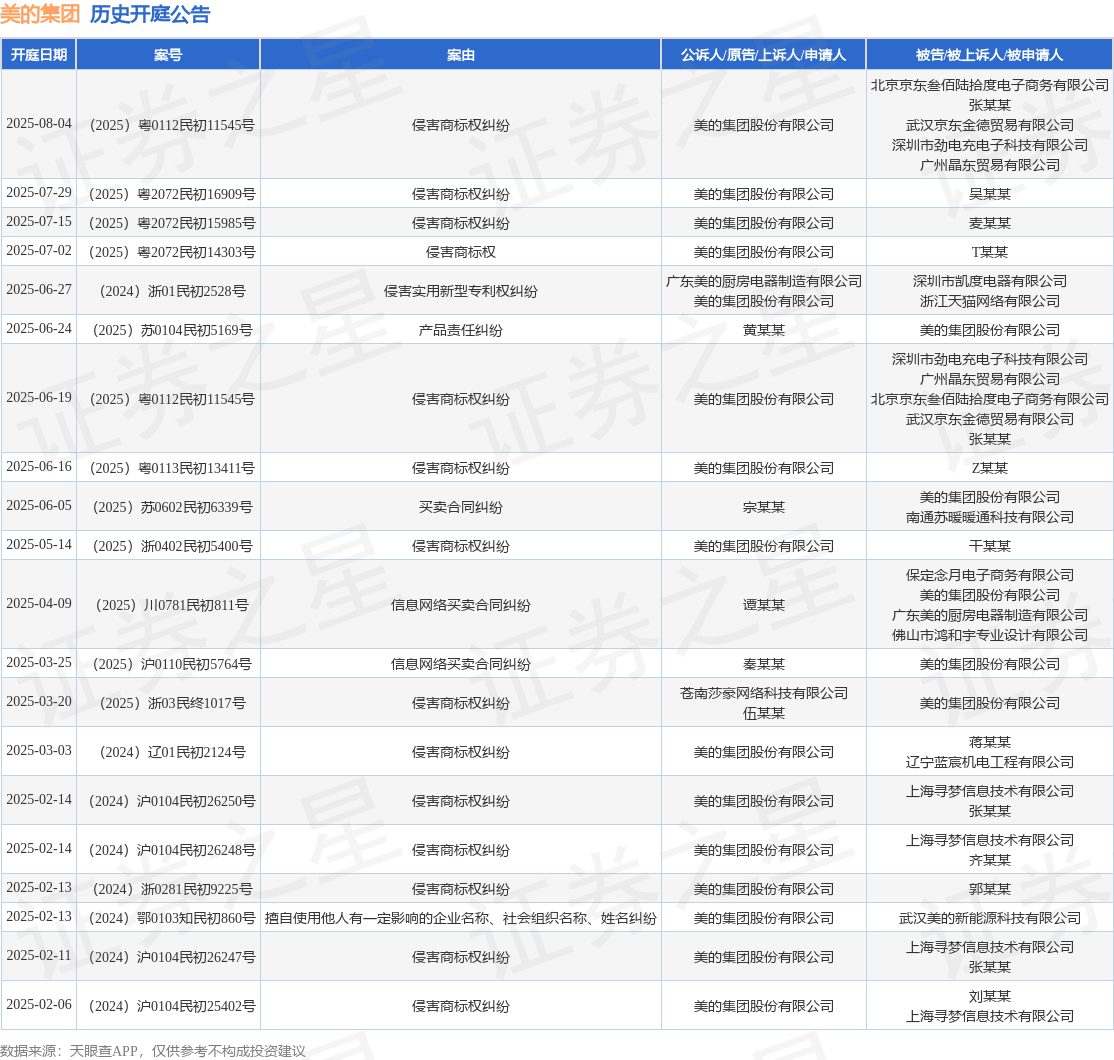Click plaintiff 黄某某
The image size is (1114, 1060).
pos(764,330)
